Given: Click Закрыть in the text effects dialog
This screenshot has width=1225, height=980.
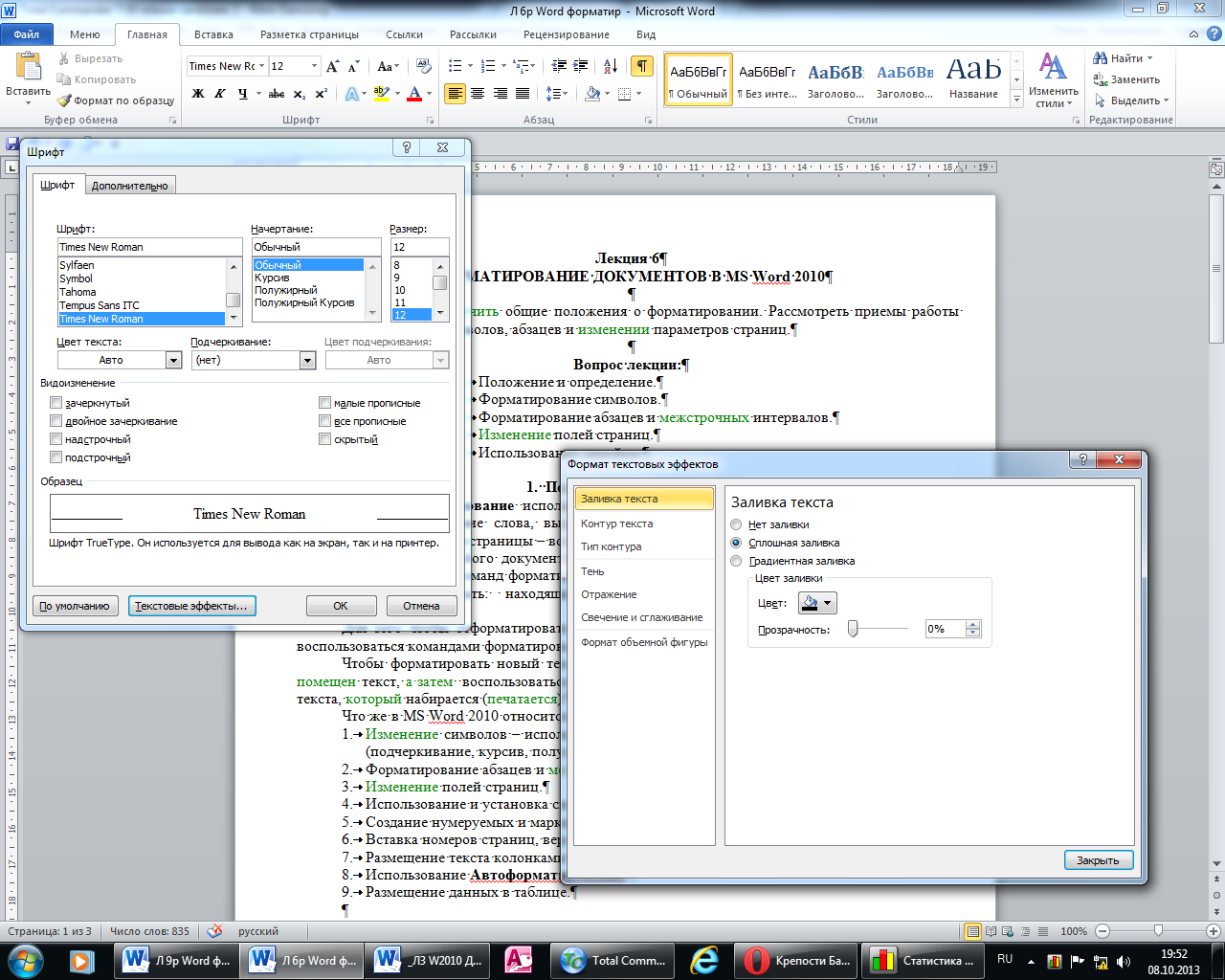Looking at the screenshot, I should pyautogui.click(x=1098, y=860).
